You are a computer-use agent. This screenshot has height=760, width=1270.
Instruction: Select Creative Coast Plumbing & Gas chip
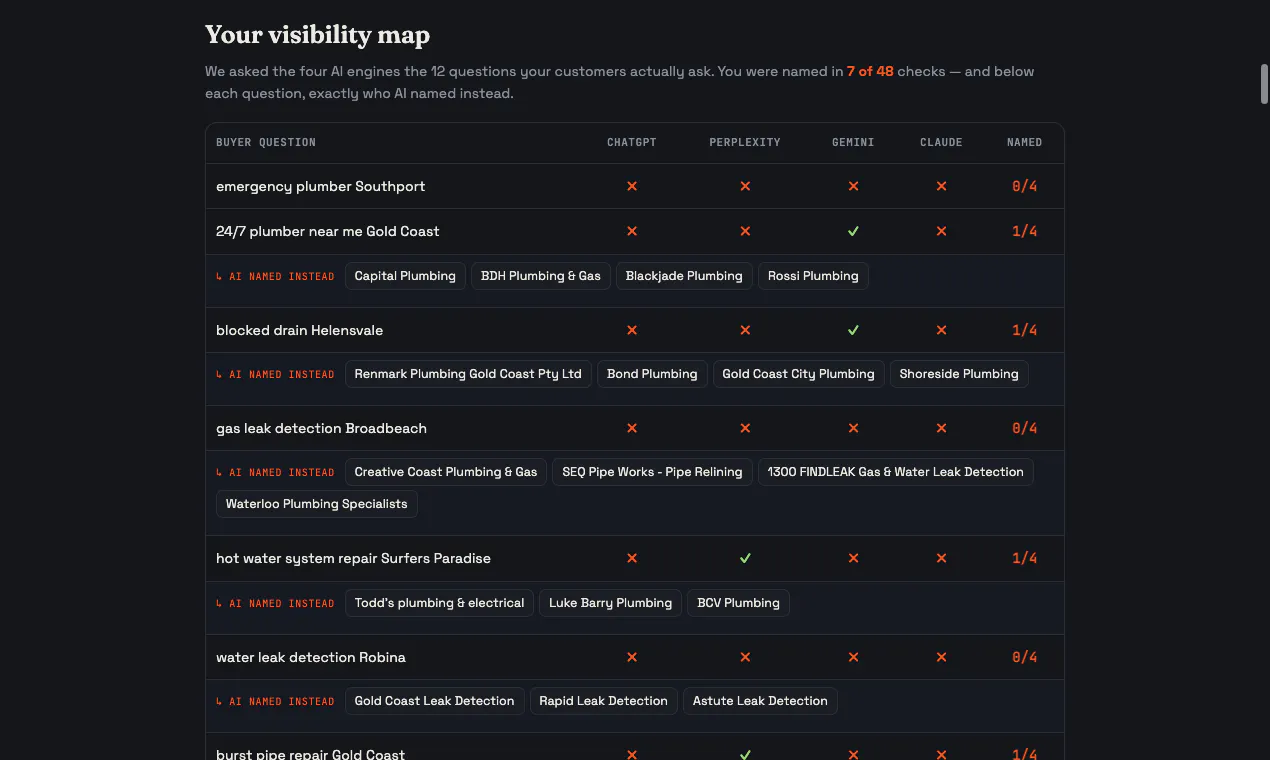click(446, 472)
